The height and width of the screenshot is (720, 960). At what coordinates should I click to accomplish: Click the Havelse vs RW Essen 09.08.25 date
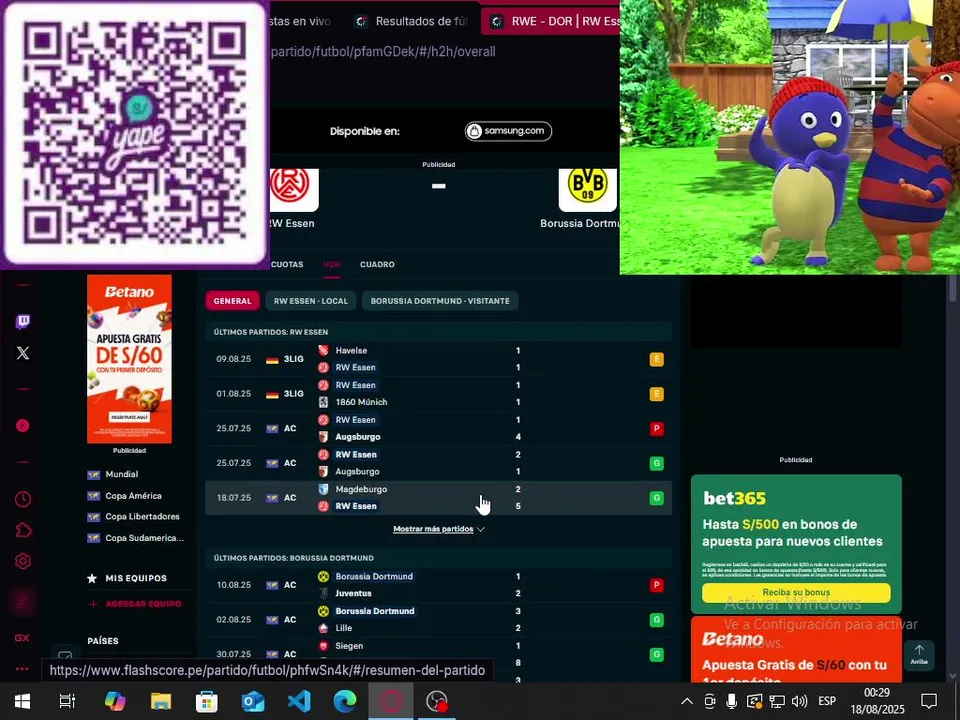(x=234, y=359)
